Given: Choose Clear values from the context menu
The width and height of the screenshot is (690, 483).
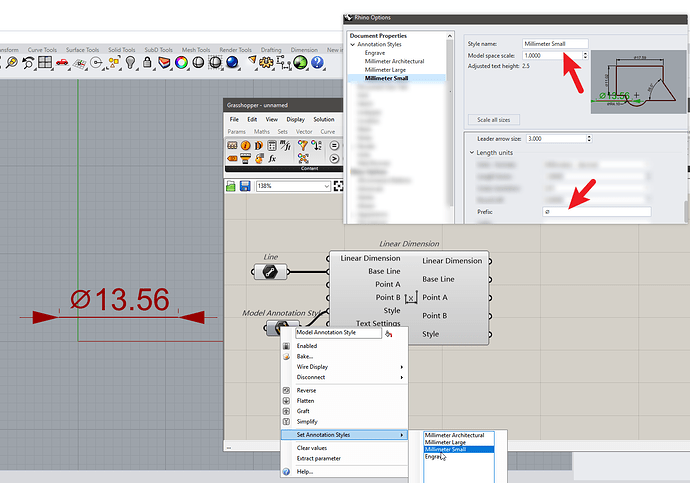Looking at the screenshot, I should tap(312, 448).
